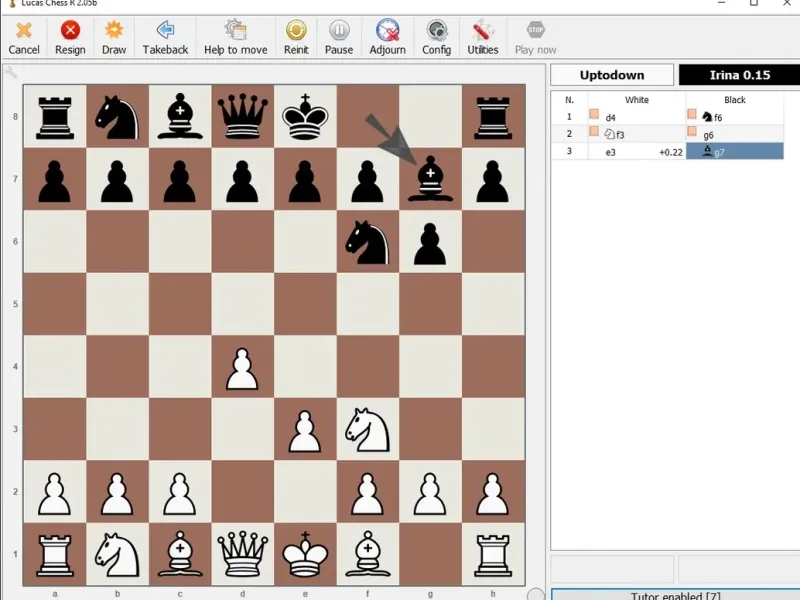The width and height of the screenshot is (800, 600).
Task: Click the round indicator below the board corner
Action: click(536, 594)
